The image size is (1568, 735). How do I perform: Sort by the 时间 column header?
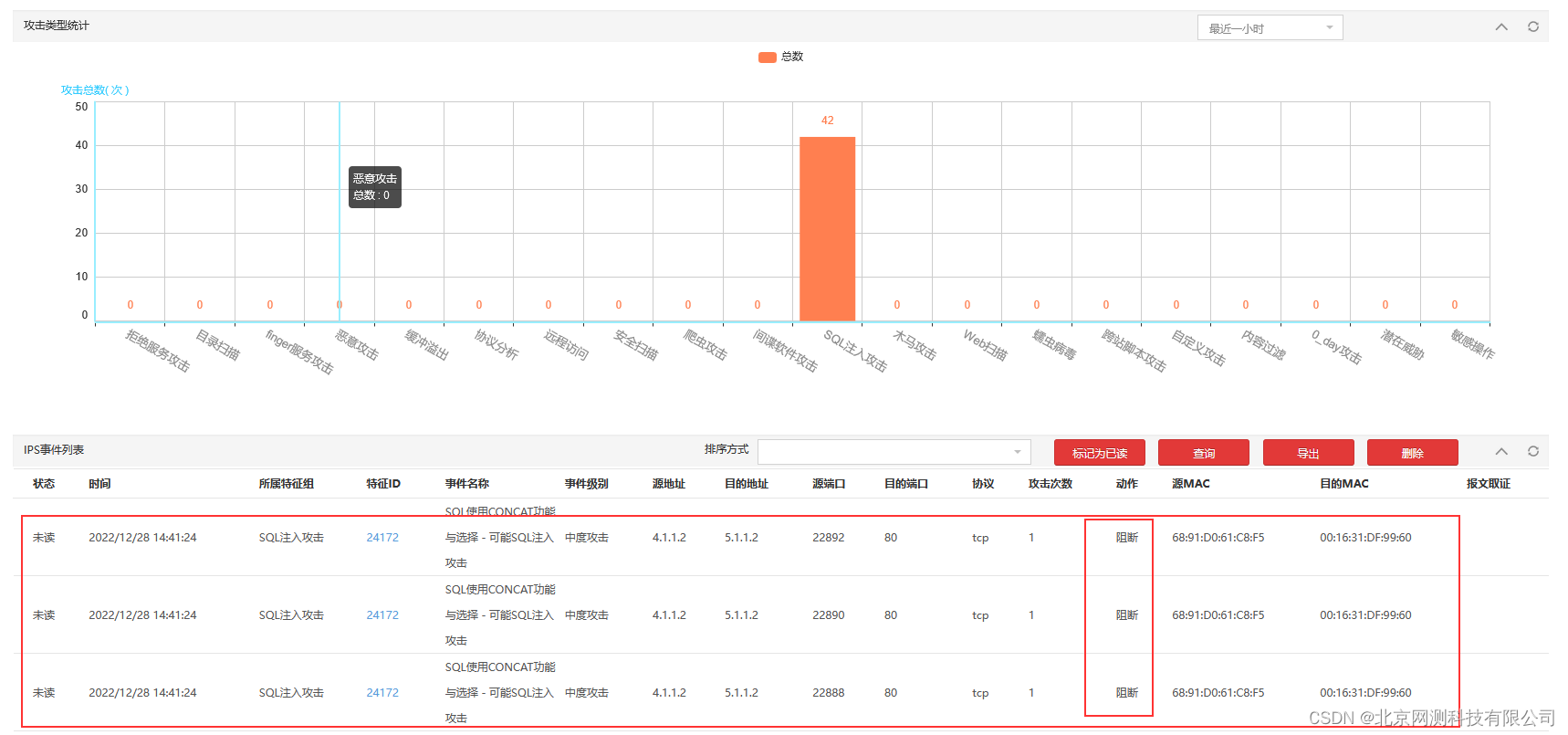[x=99, y=484]
